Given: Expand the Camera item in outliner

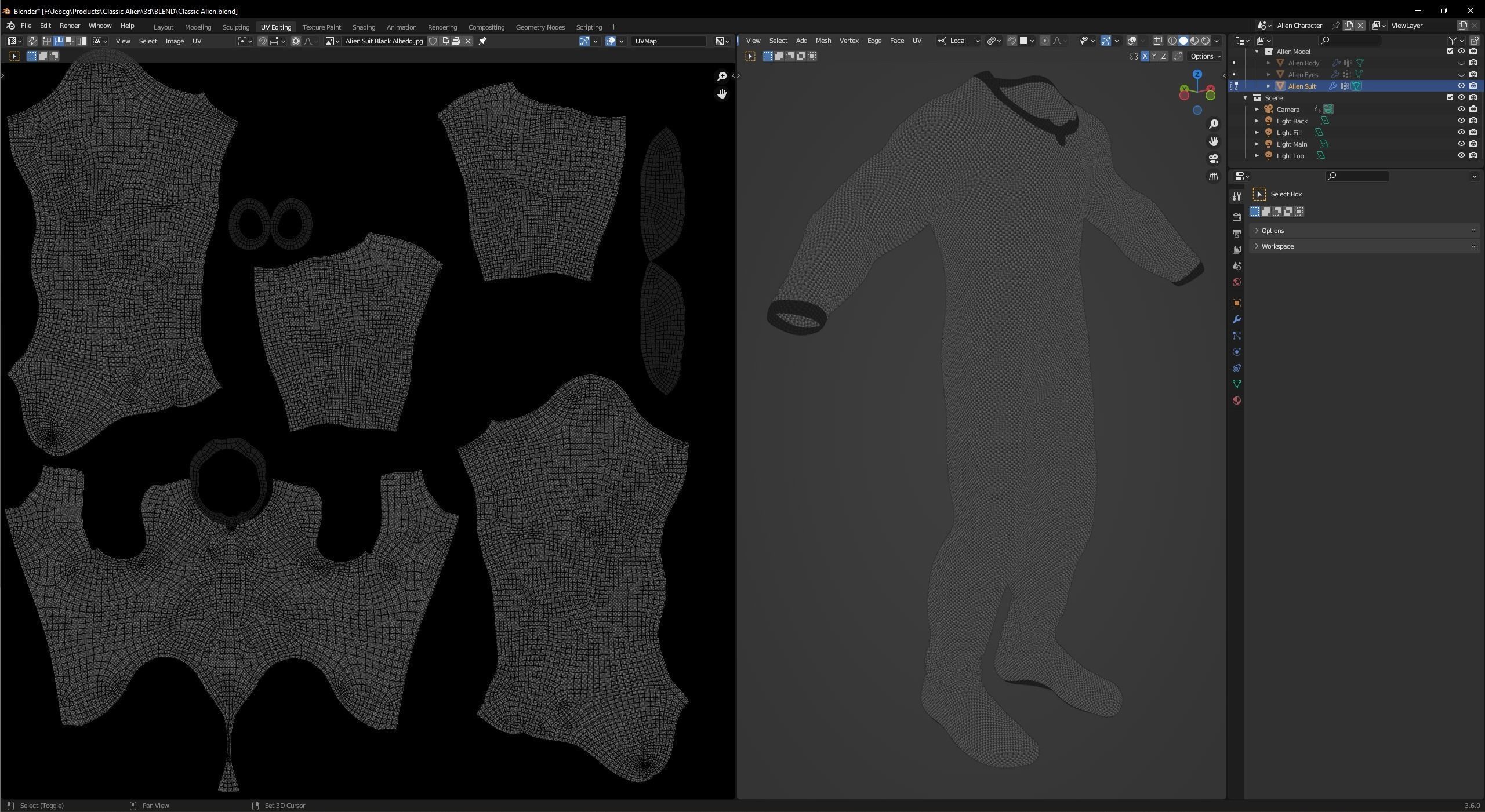Looking at the screenshot, I should (1257, 110).
